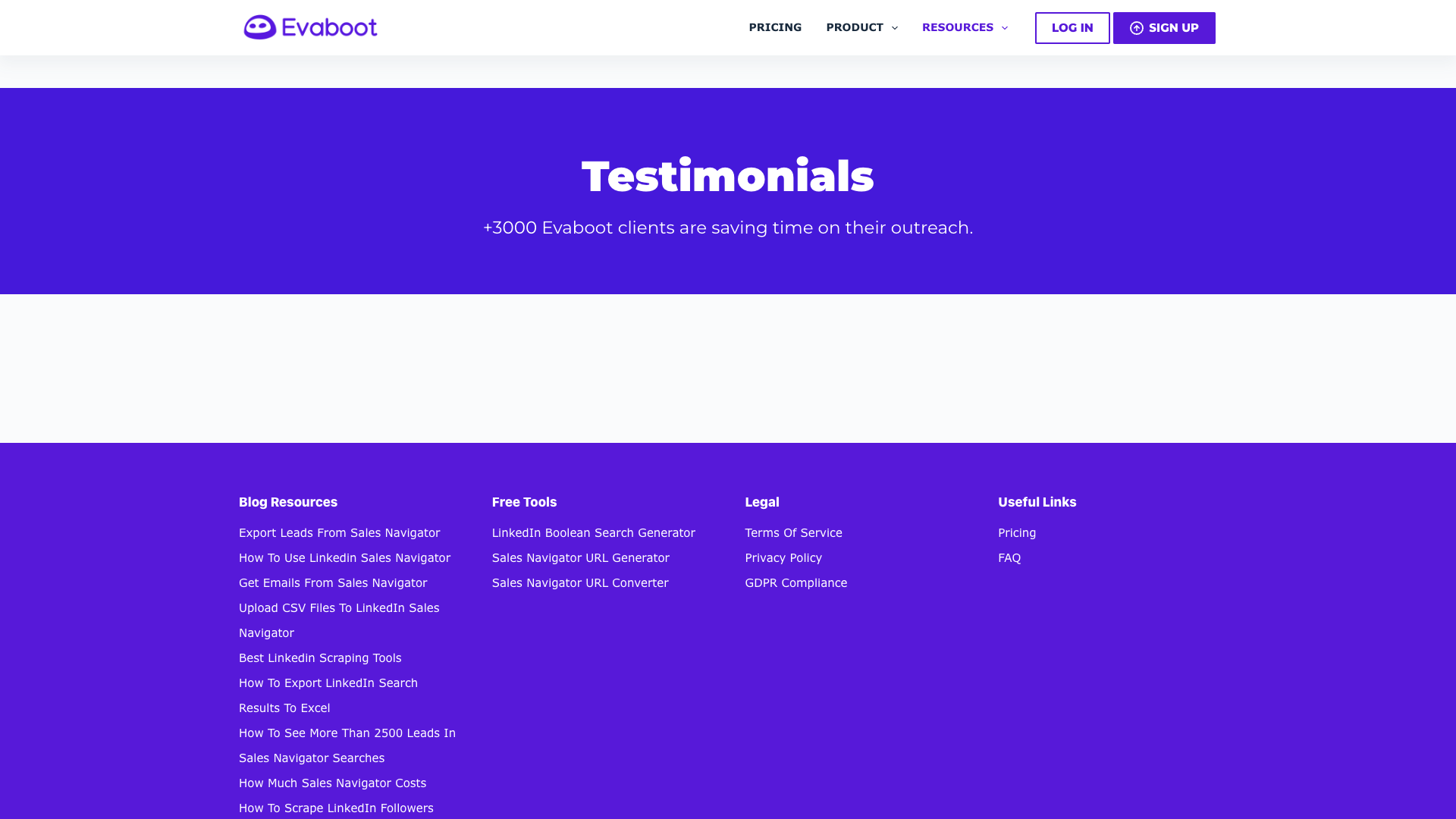Image resolution: width=1456 pixels, height=819 pixels.
Task: Read How Much Sales Navigator Costs
Action: 332,783
